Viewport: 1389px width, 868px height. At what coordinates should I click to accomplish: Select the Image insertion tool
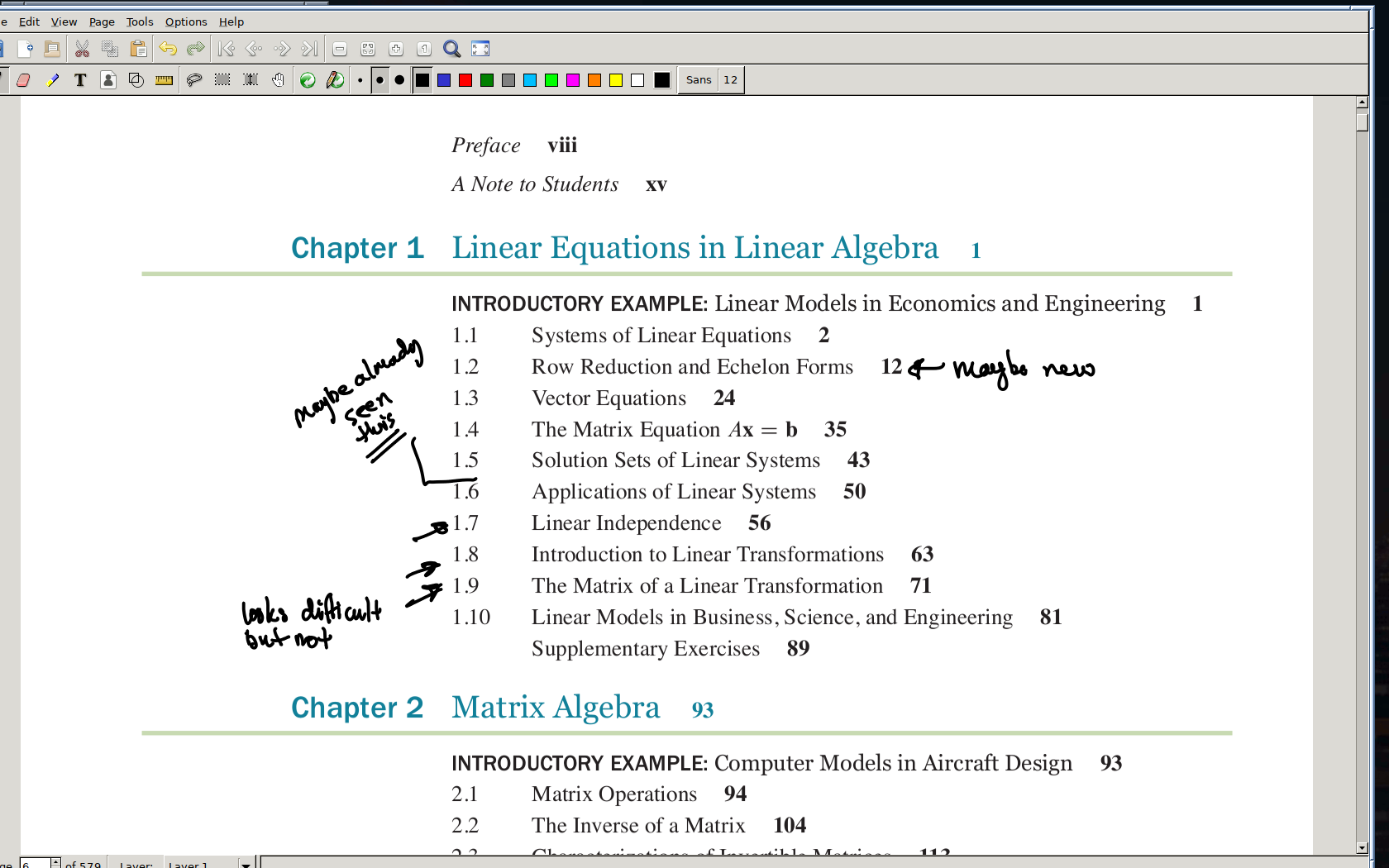pyautogui.click(x=108, y=79)
